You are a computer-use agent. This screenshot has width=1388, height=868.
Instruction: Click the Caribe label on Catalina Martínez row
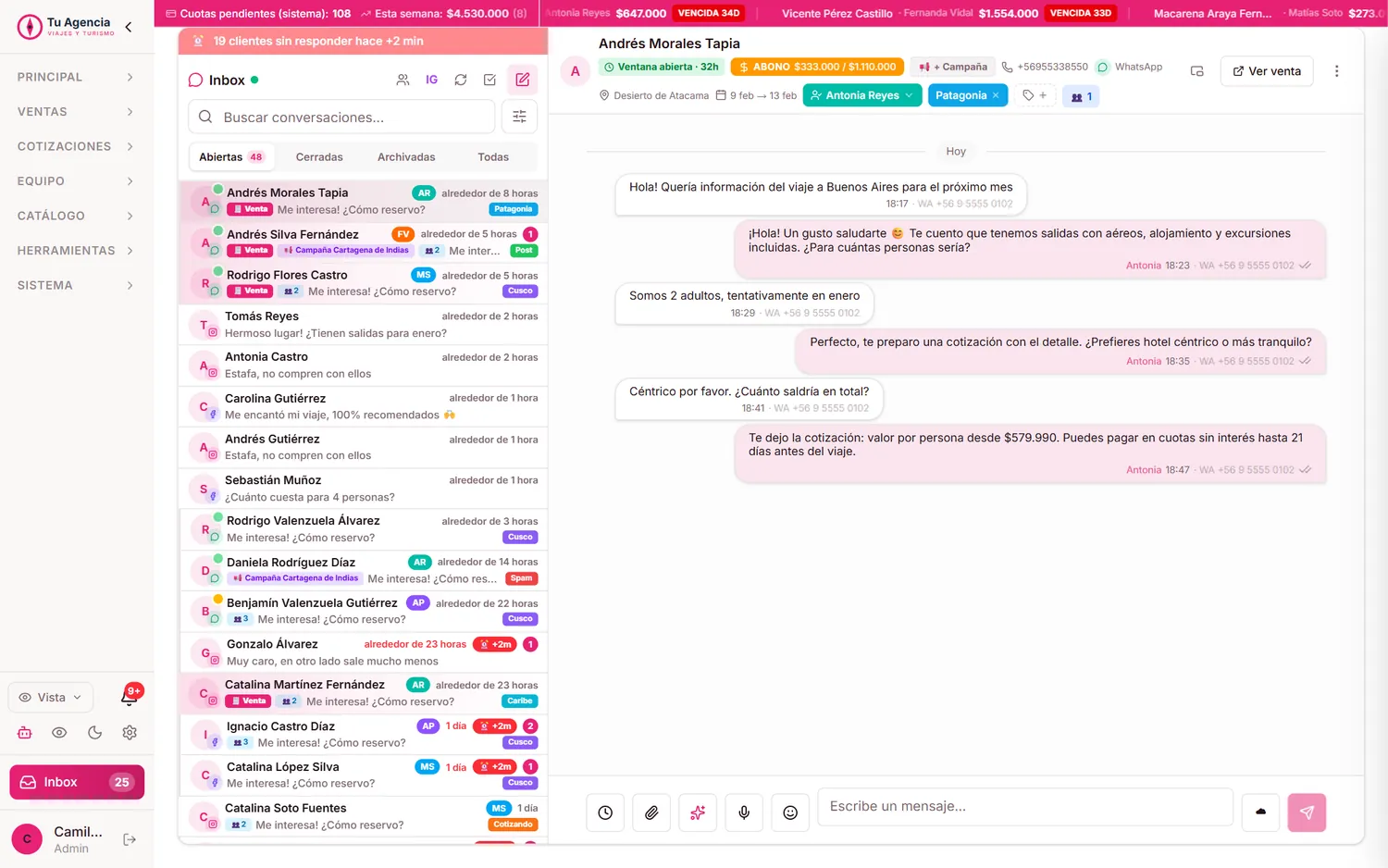click(x=520, y=701)
